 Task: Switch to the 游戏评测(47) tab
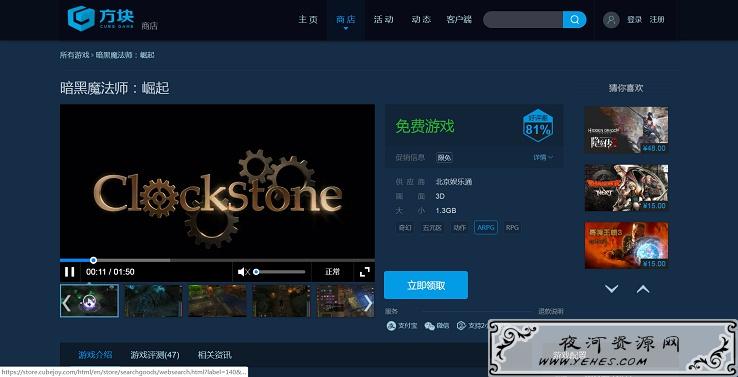coord(155,355)
